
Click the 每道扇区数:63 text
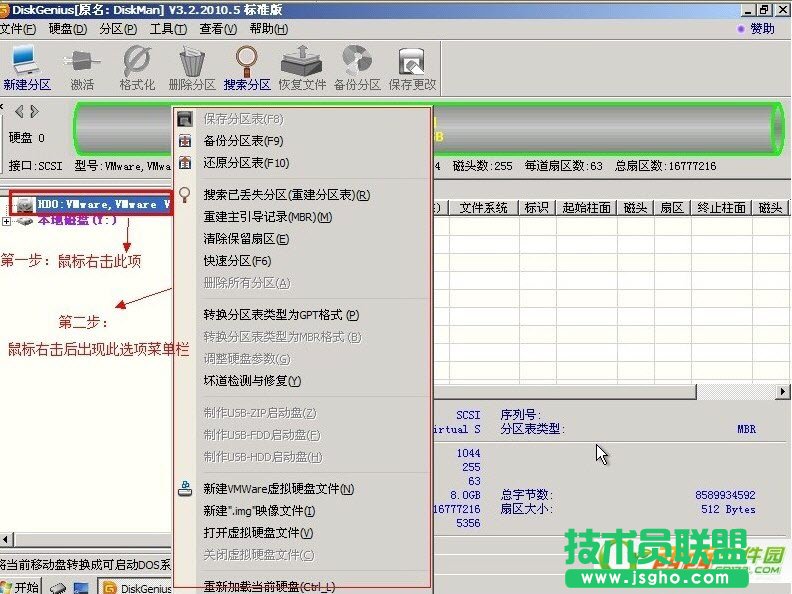click(x=563, y=166)
